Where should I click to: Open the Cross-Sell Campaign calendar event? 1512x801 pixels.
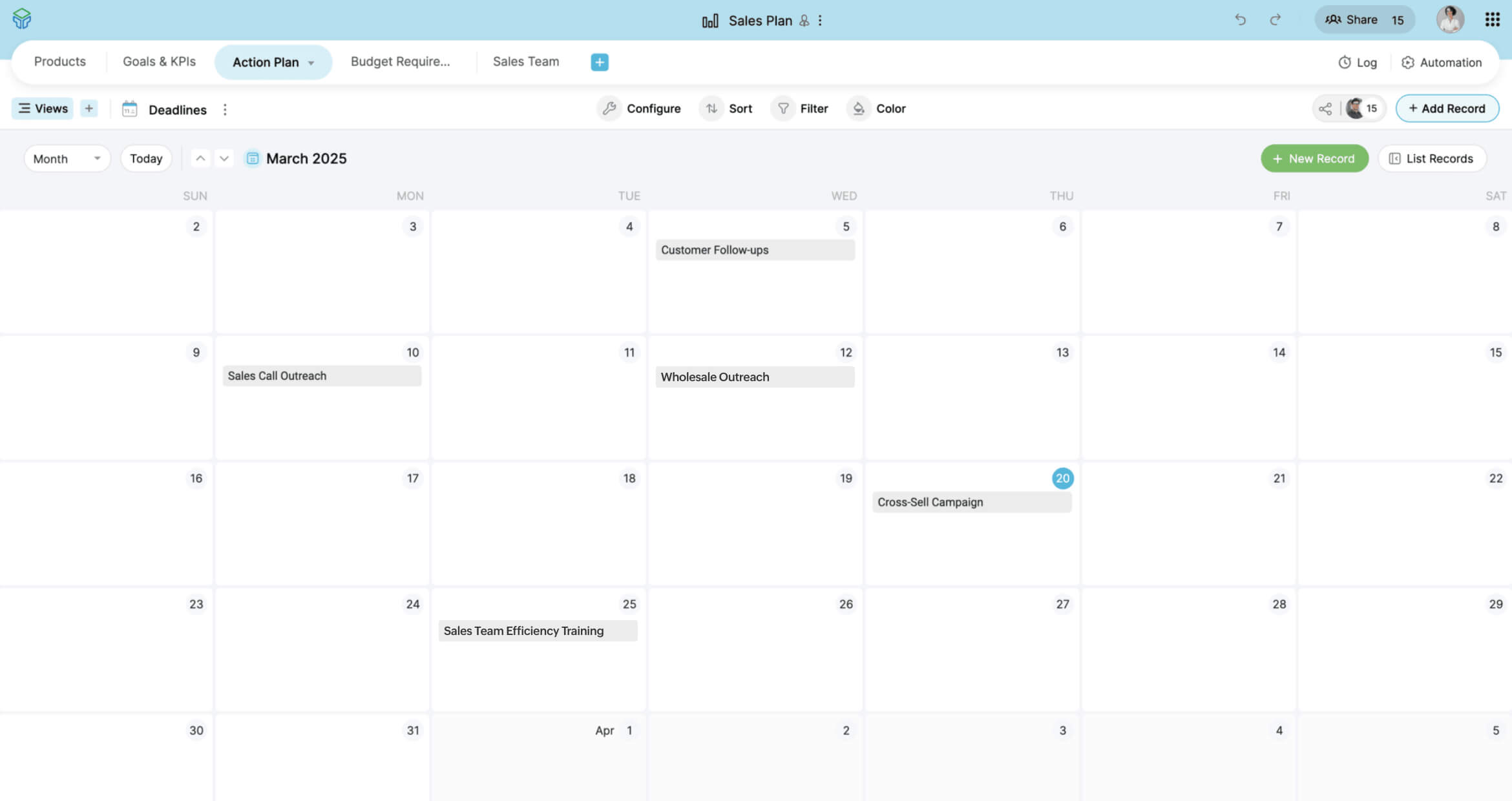point(971,502)
